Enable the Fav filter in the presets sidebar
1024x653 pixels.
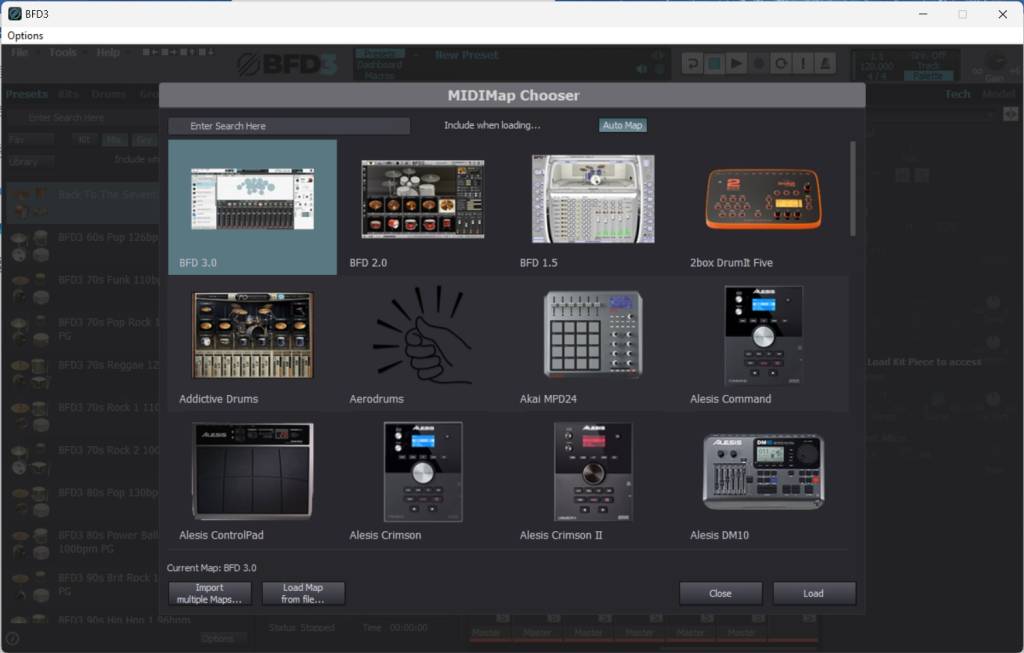tap(30, 141)
